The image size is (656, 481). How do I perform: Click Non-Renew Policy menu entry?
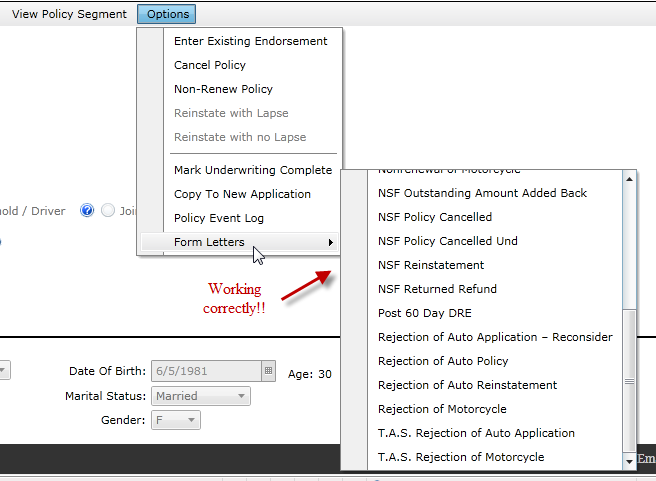[x=223, y=89]
